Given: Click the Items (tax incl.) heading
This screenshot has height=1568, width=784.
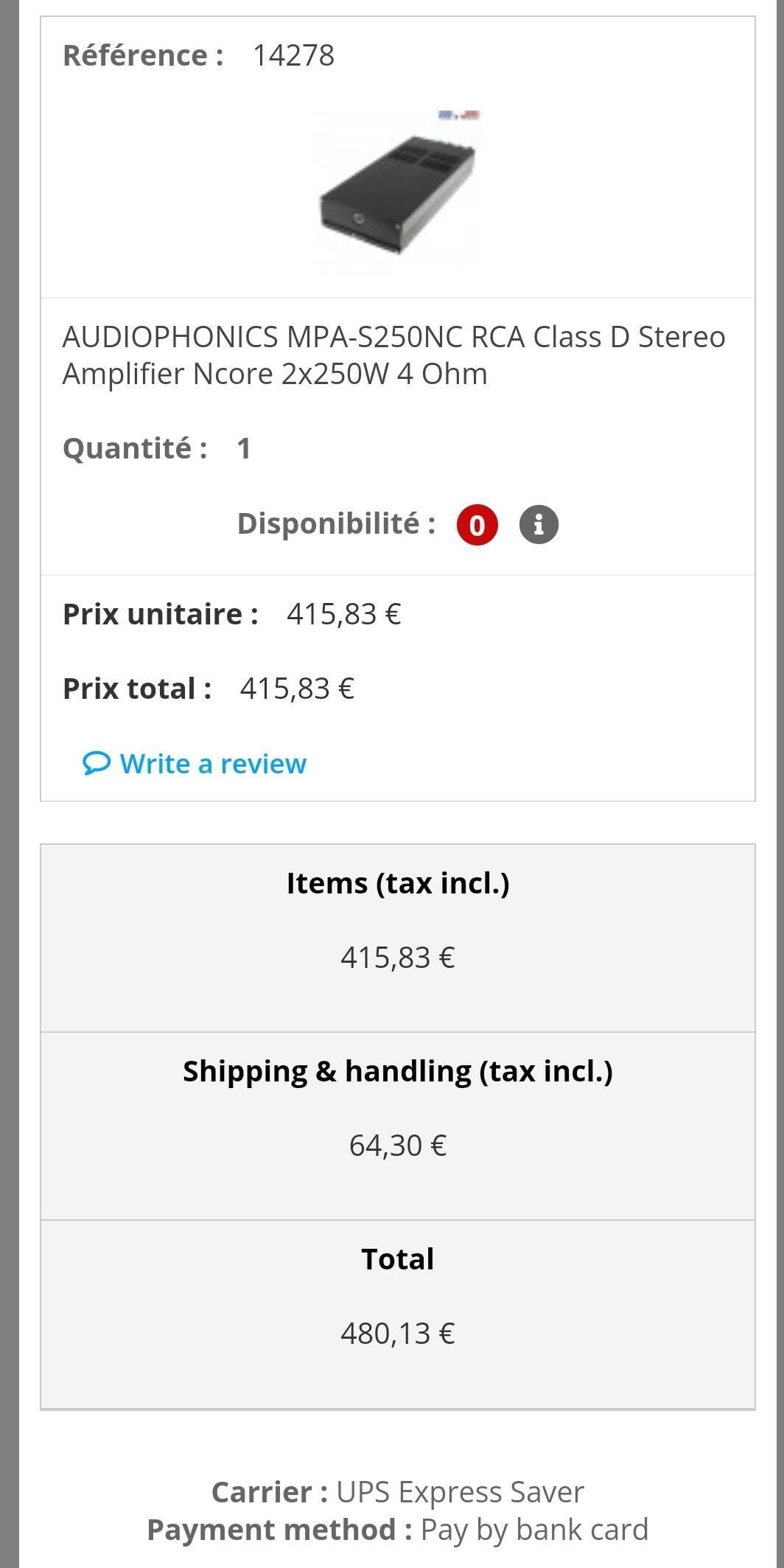Looking at the screenshot, I should (x=398, y=883).
